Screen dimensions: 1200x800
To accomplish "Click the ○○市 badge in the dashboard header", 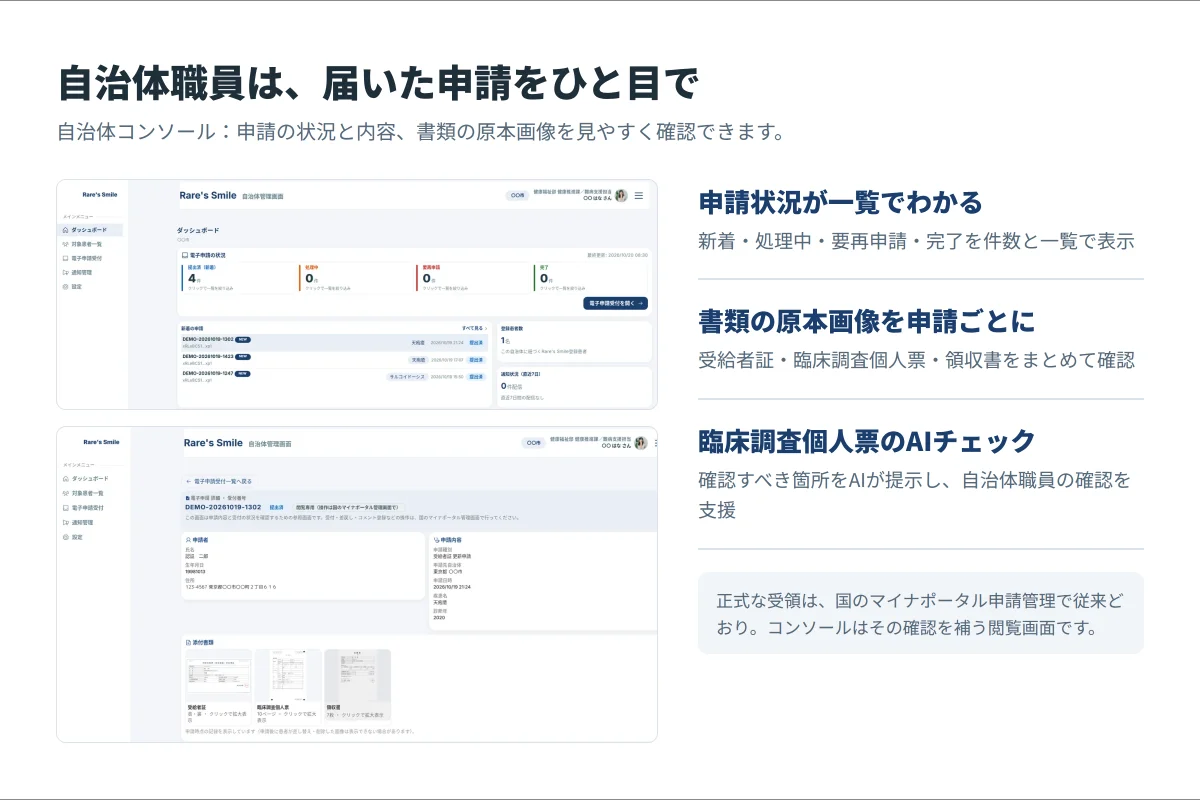I will point(518,196).
